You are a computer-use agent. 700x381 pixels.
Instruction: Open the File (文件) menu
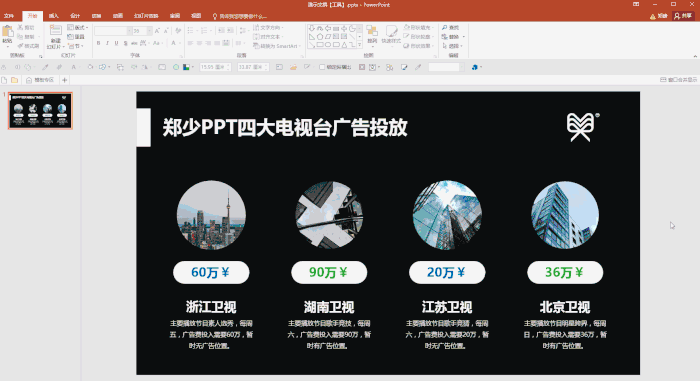(x=9, y=16)
